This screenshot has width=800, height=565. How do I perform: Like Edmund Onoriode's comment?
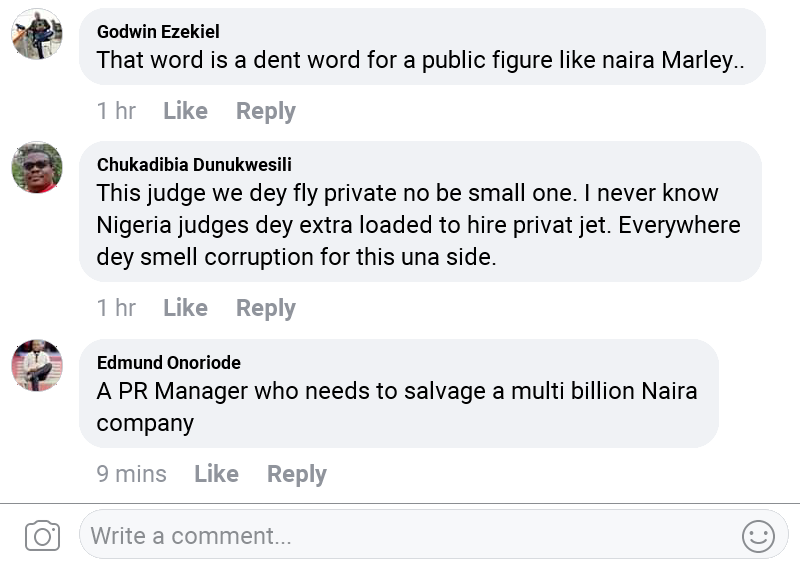[216, 474]
